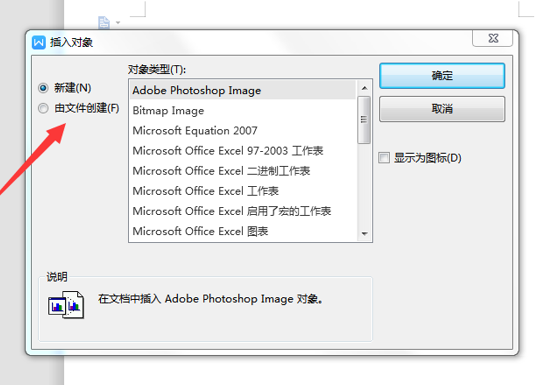Click the object preview icon in 说明 section
Viewport: 550px width, 385px height.
tap(66, 304)
